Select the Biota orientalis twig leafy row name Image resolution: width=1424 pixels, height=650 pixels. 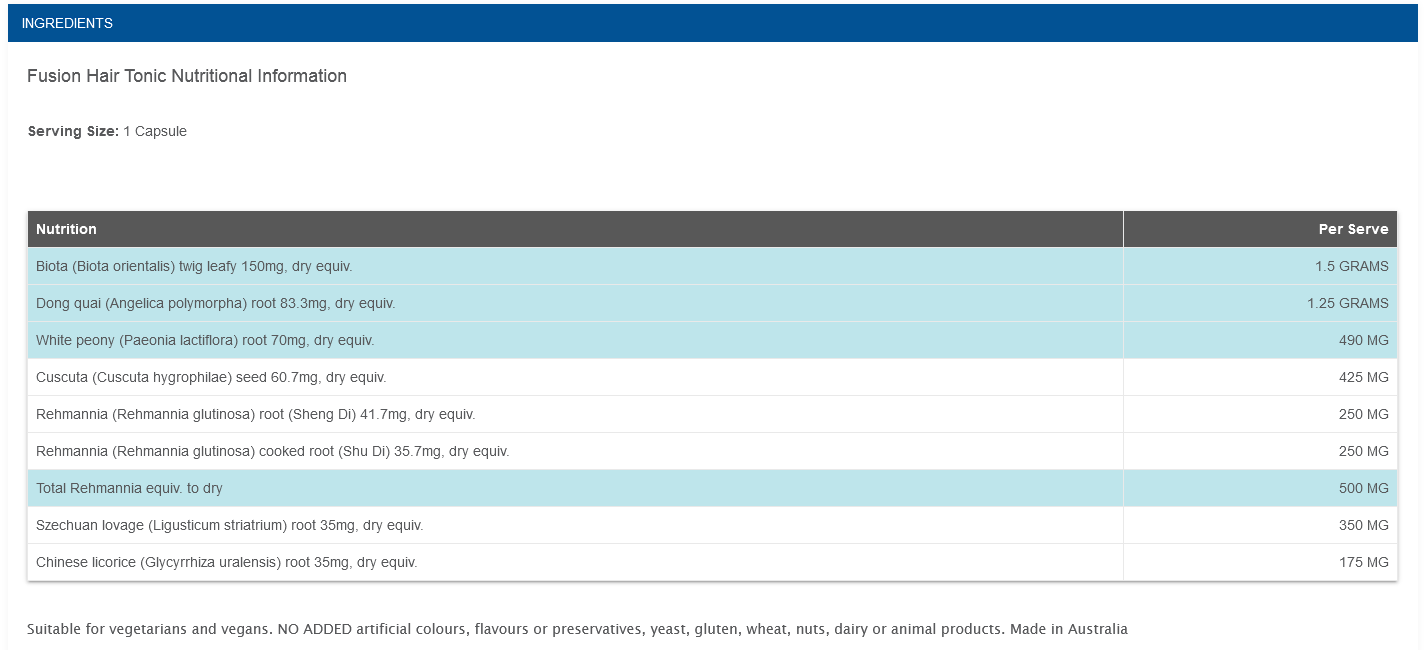pyautogui.click(x=194, y=266)
